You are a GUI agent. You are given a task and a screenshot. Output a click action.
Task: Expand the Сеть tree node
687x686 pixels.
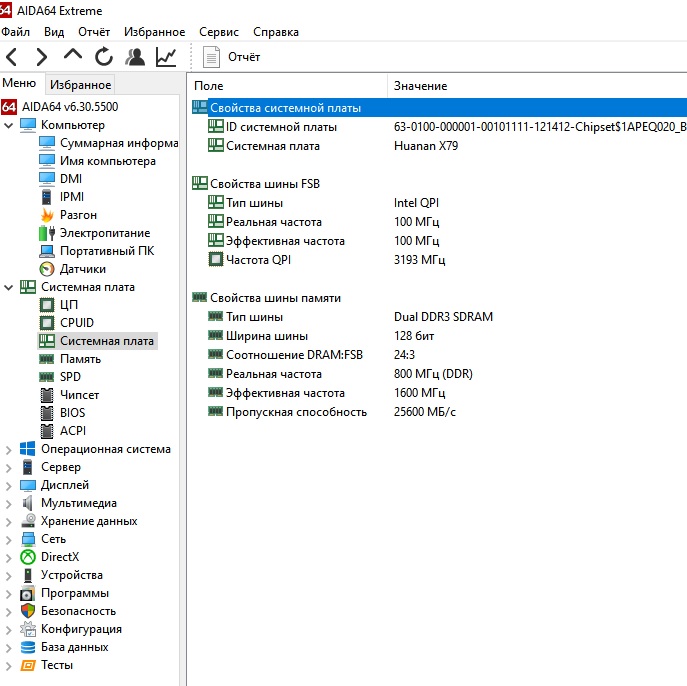(x=8, y=539)
